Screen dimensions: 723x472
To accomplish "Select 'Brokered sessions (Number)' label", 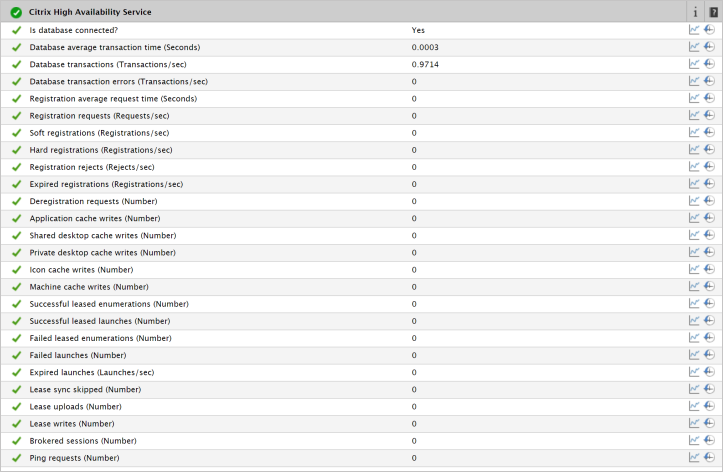I will (x=83, y=441).
